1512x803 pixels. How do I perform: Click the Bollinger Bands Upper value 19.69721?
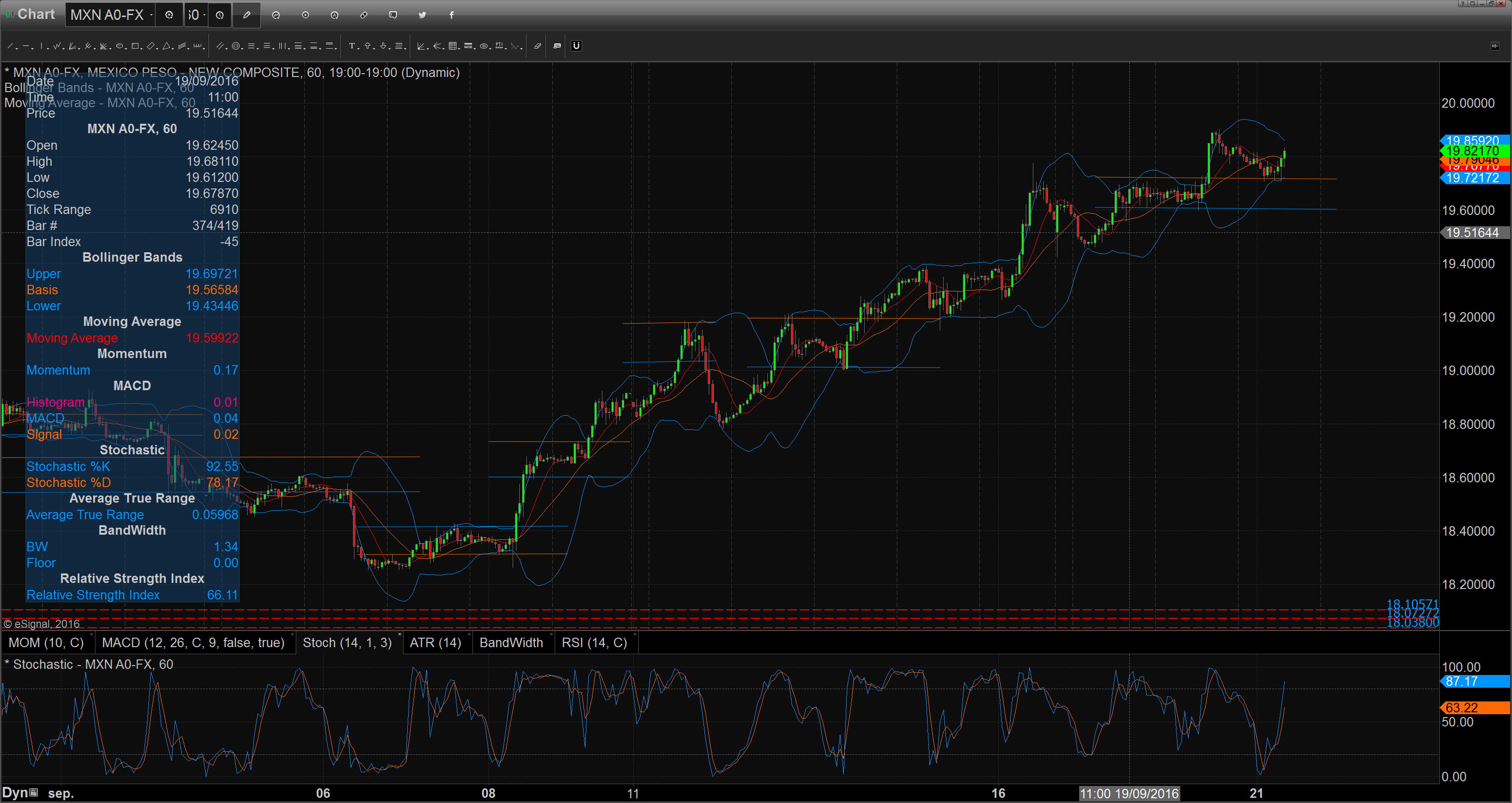pyautogui.click(x=212, y=273)
